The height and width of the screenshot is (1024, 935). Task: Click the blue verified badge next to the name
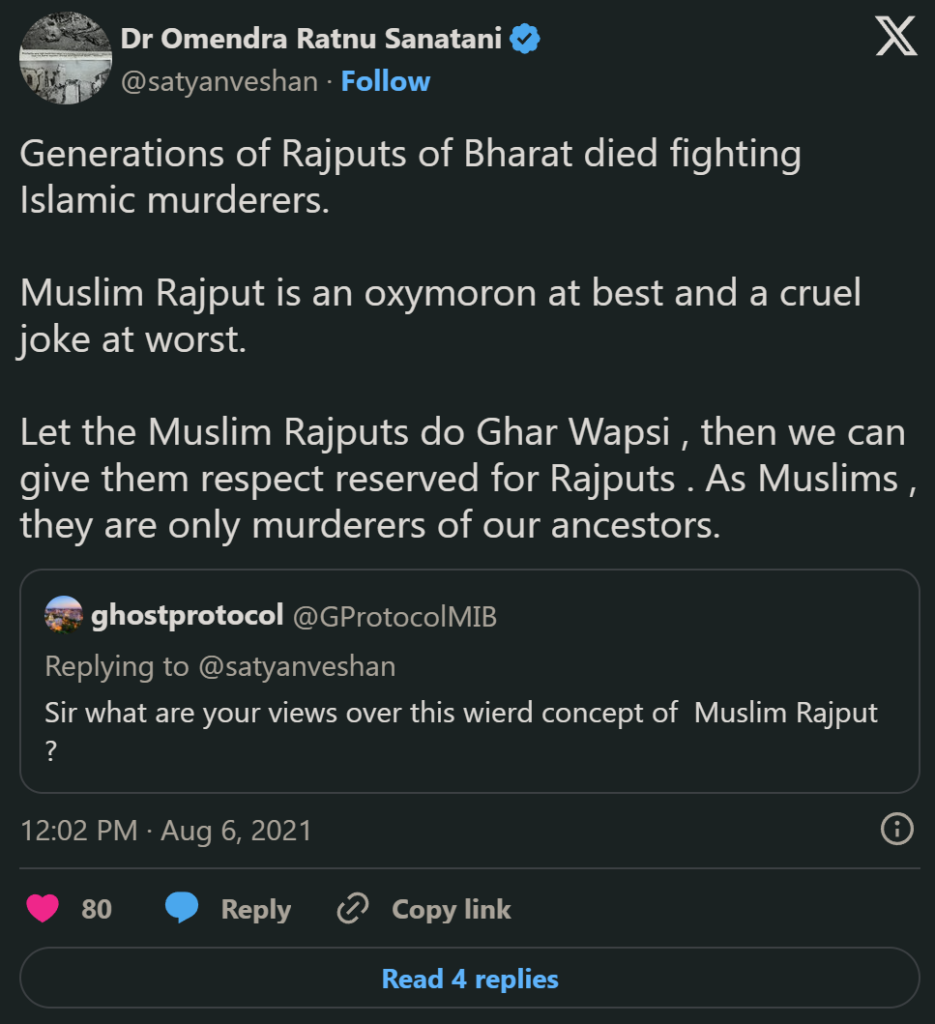[524, 37]
